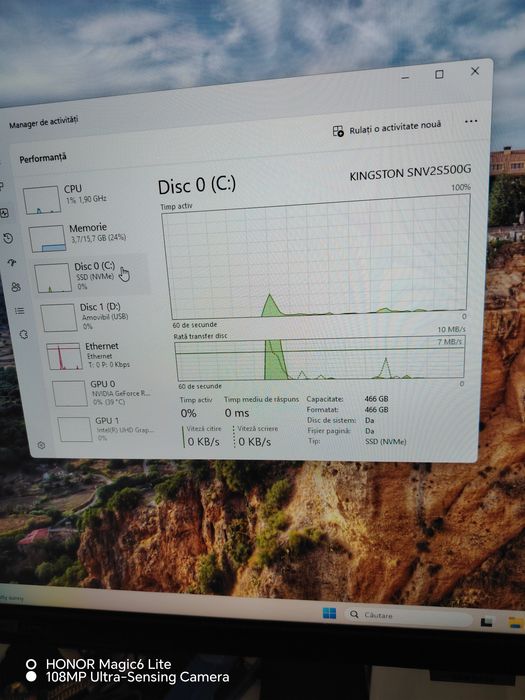Click KINGSTON SNV2S500G model name
The image size is (525, 700).
(410, 172)
